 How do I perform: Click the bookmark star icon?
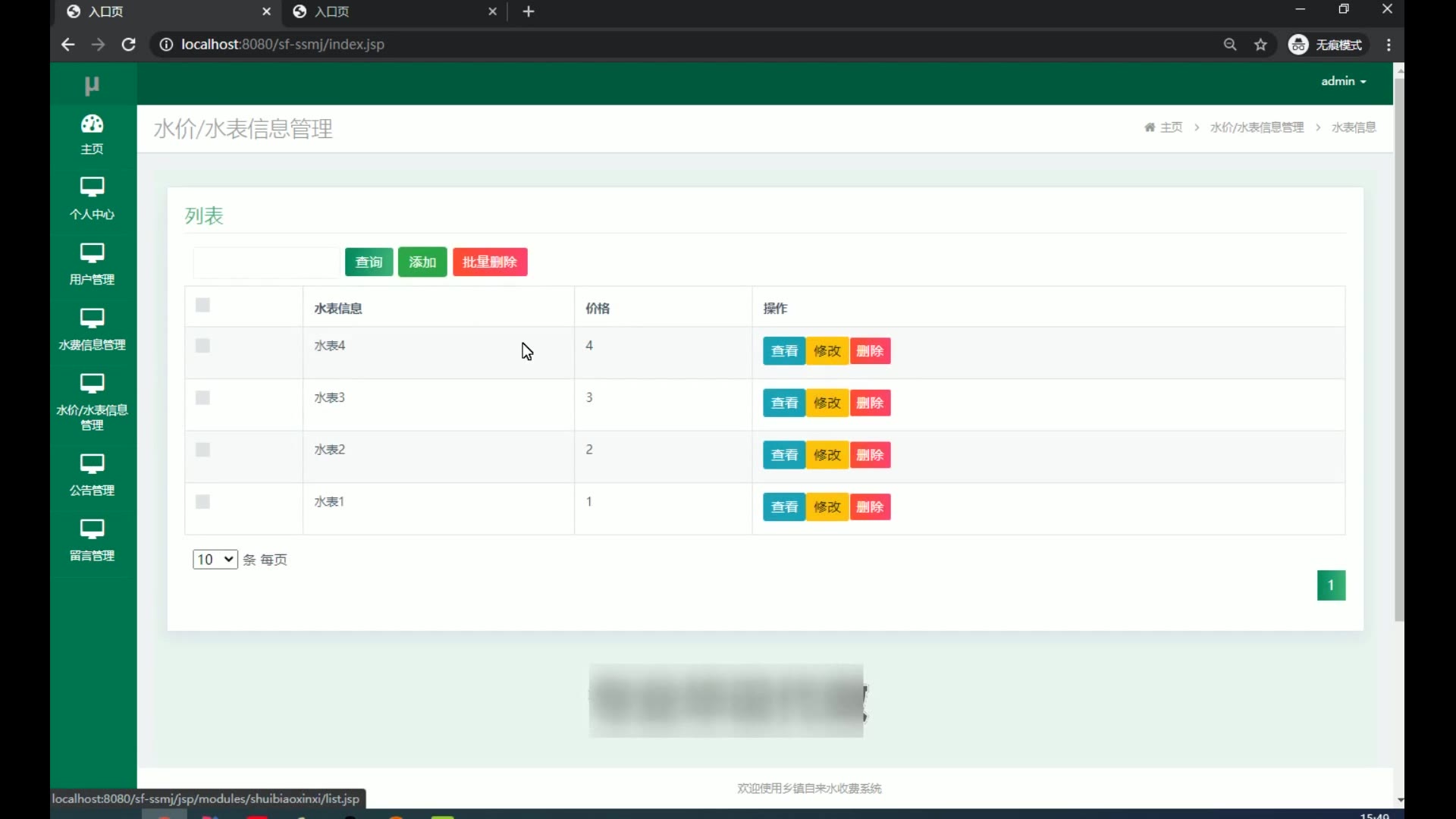(1260, 45)
